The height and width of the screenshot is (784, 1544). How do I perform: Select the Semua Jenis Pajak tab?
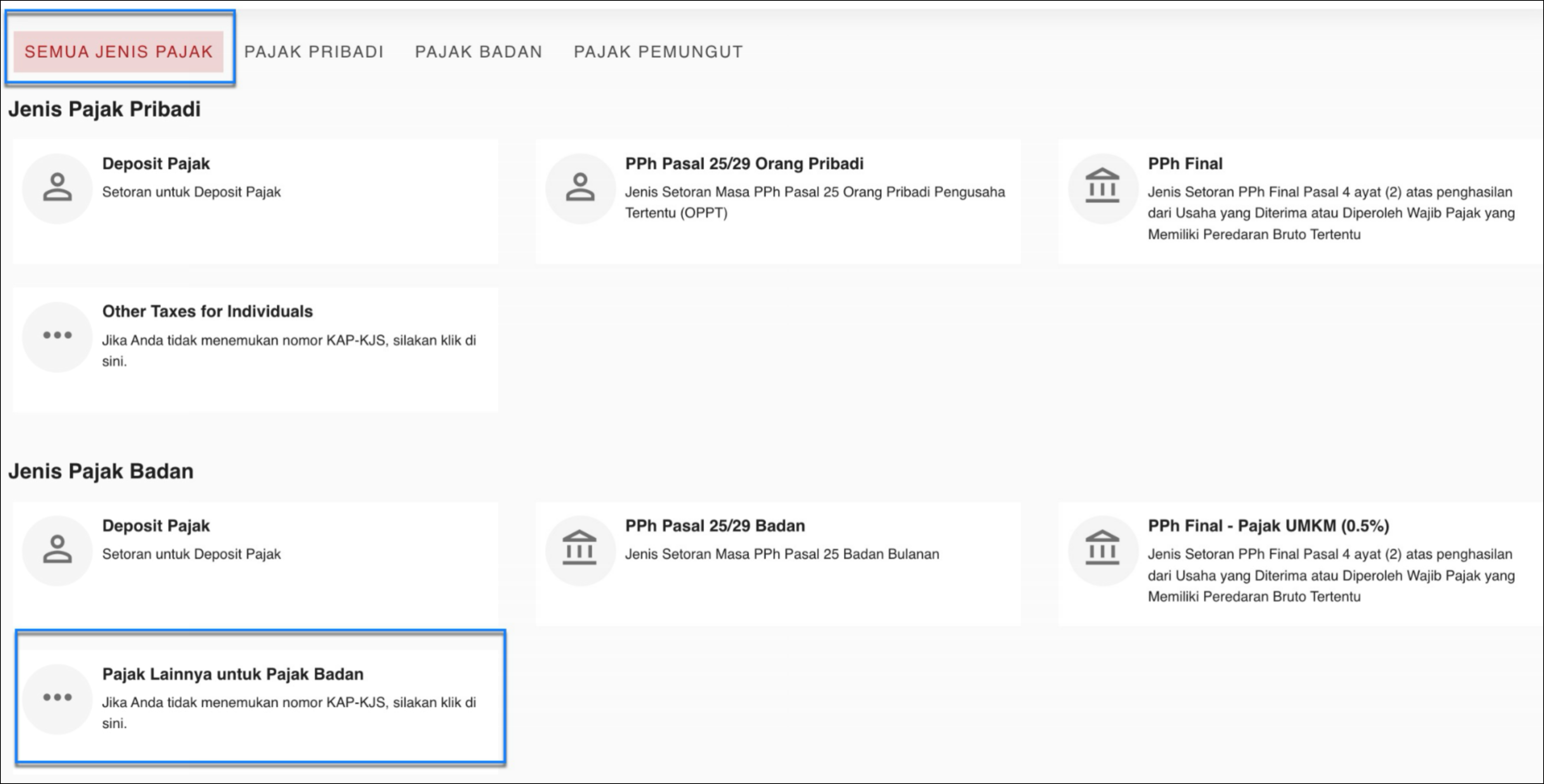[119, 52]
